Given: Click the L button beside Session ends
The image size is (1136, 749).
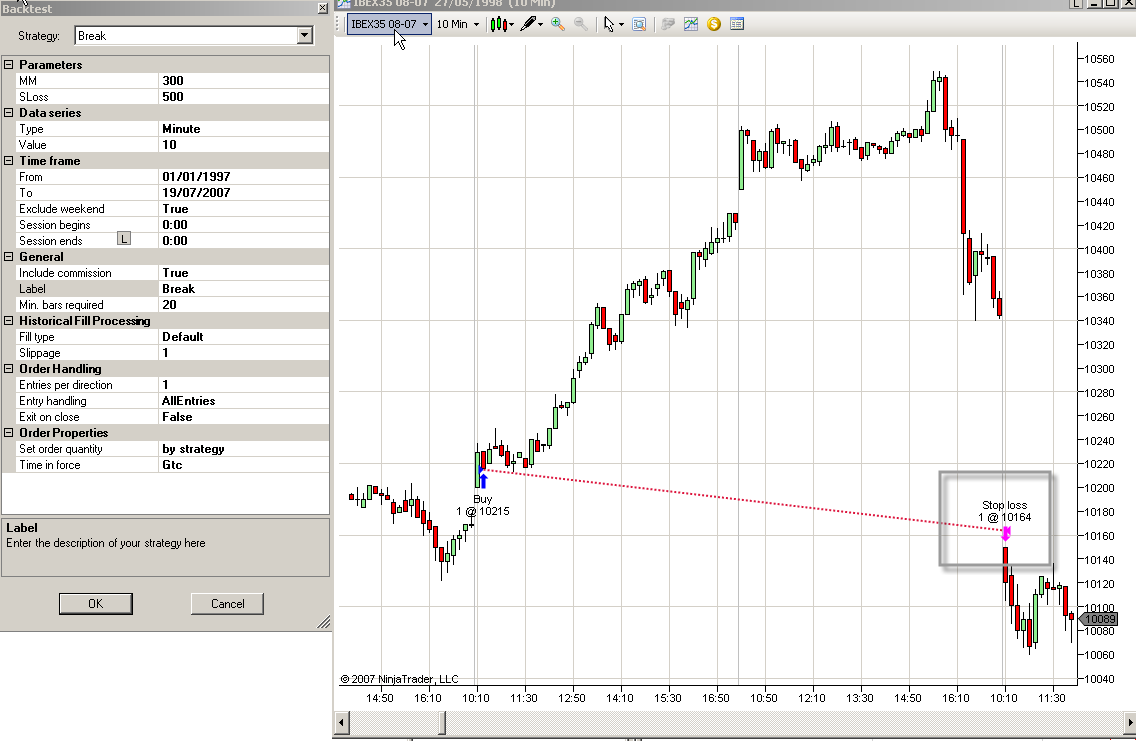Looking at the screenshot, I should [x=124, y=238].
